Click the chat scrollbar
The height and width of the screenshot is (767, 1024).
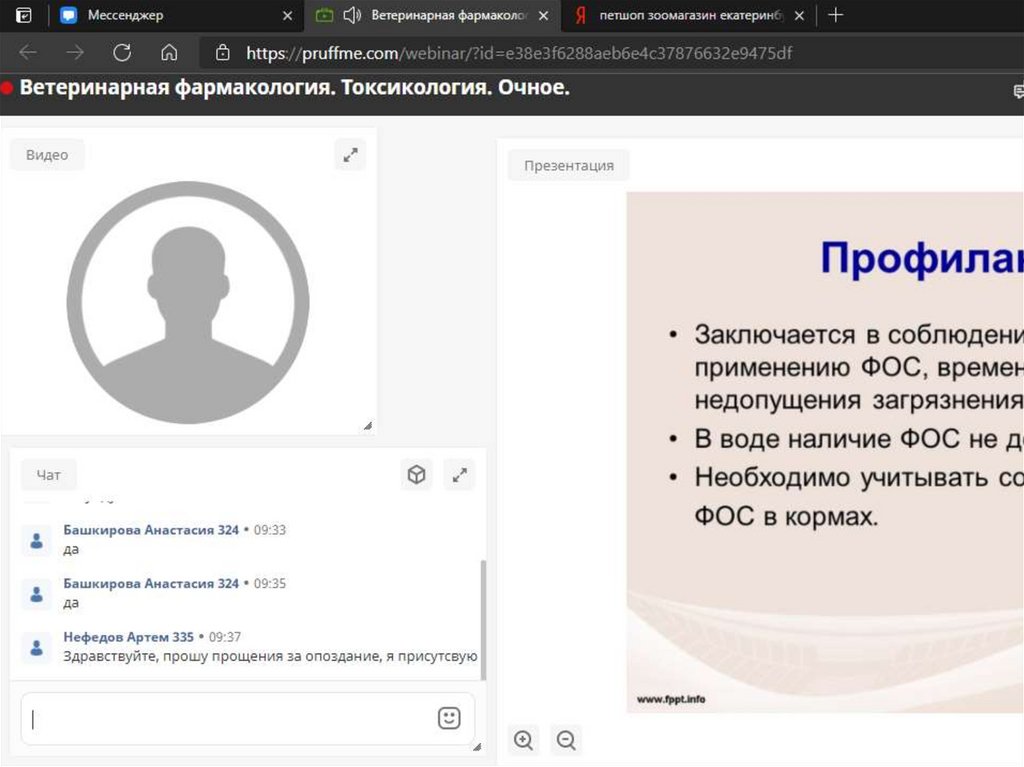tap(483, 618)
